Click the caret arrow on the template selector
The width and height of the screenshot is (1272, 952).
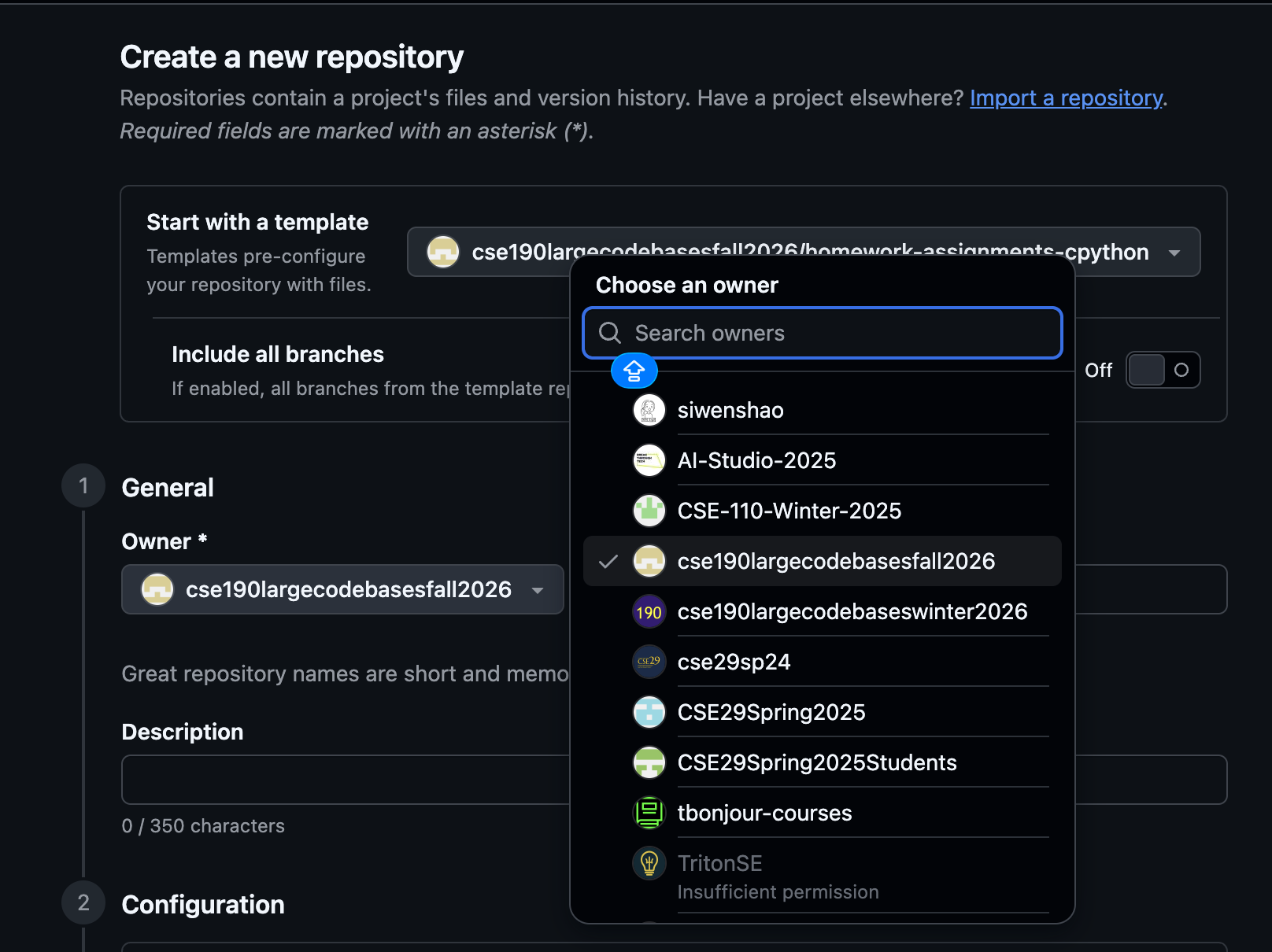1174,253
